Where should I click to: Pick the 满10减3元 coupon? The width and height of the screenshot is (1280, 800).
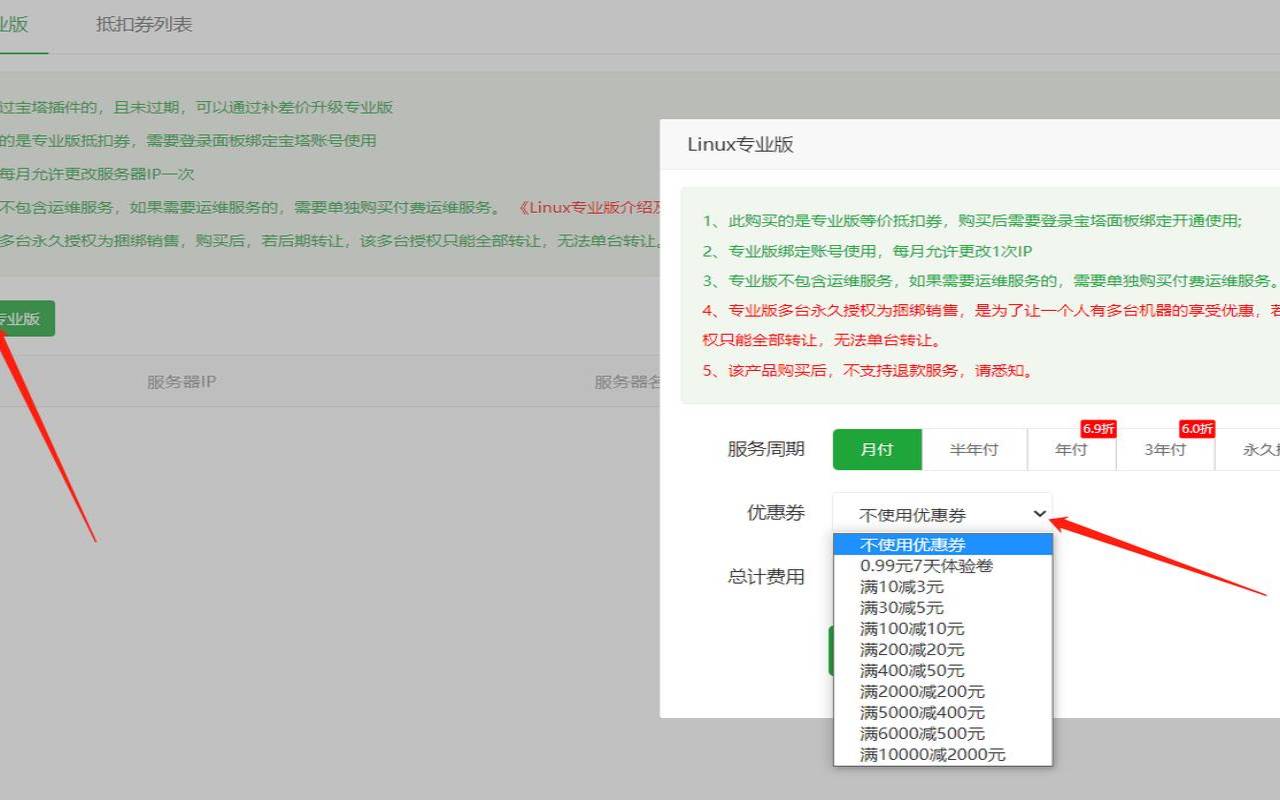tap(943, 586)
